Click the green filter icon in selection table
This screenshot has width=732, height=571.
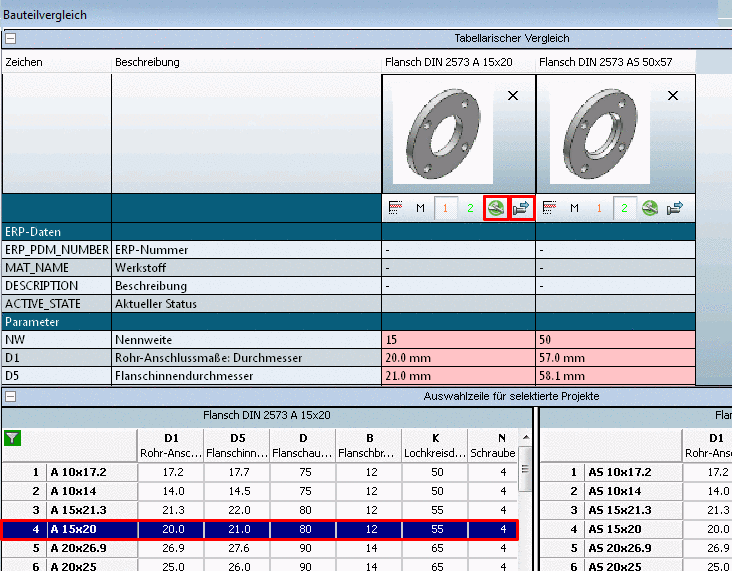click(12, 437)
